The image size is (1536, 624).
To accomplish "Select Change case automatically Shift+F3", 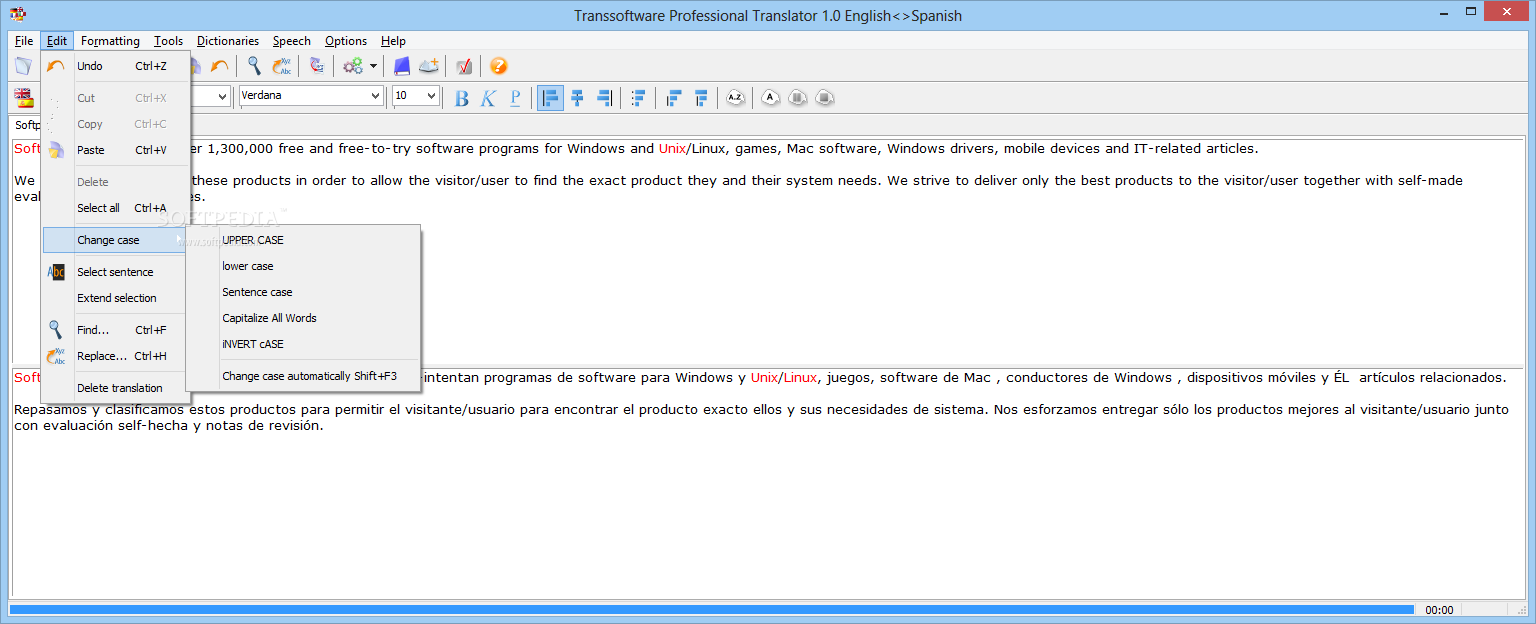I will pyautogui.click(x=303, y=376).
